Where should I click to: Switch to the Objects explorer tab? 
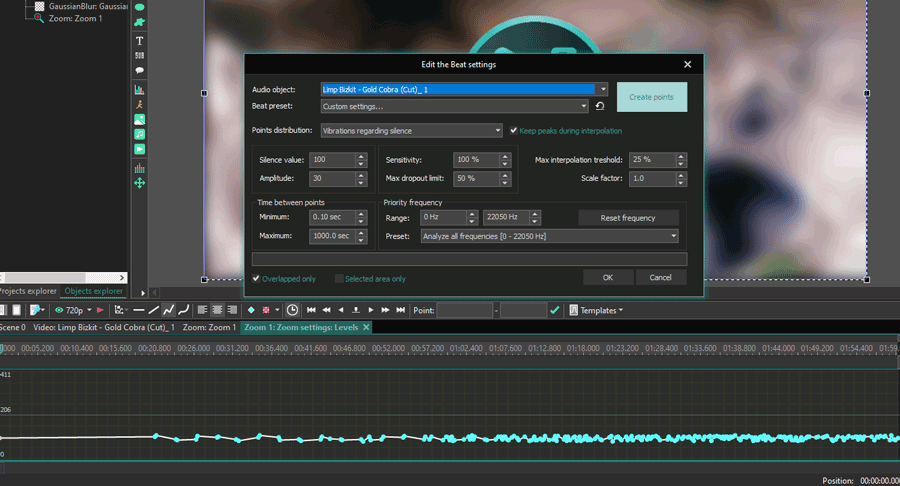(94, 291)
